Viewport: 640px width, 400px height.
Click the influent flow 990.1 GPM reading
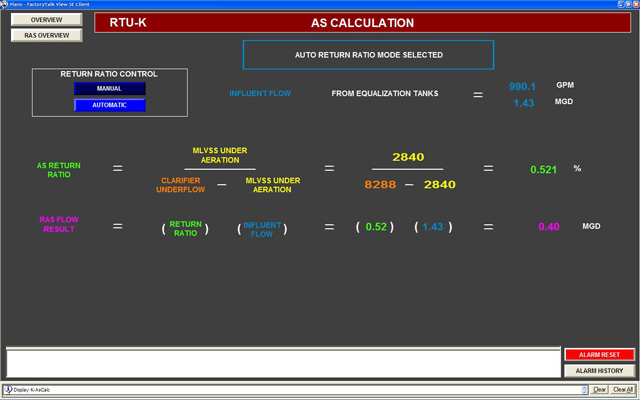[x=523, y=87]
